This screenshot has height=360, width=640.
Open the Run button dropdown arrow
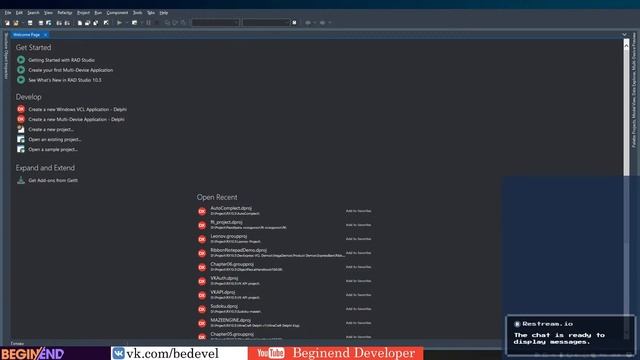pos(127,23)
